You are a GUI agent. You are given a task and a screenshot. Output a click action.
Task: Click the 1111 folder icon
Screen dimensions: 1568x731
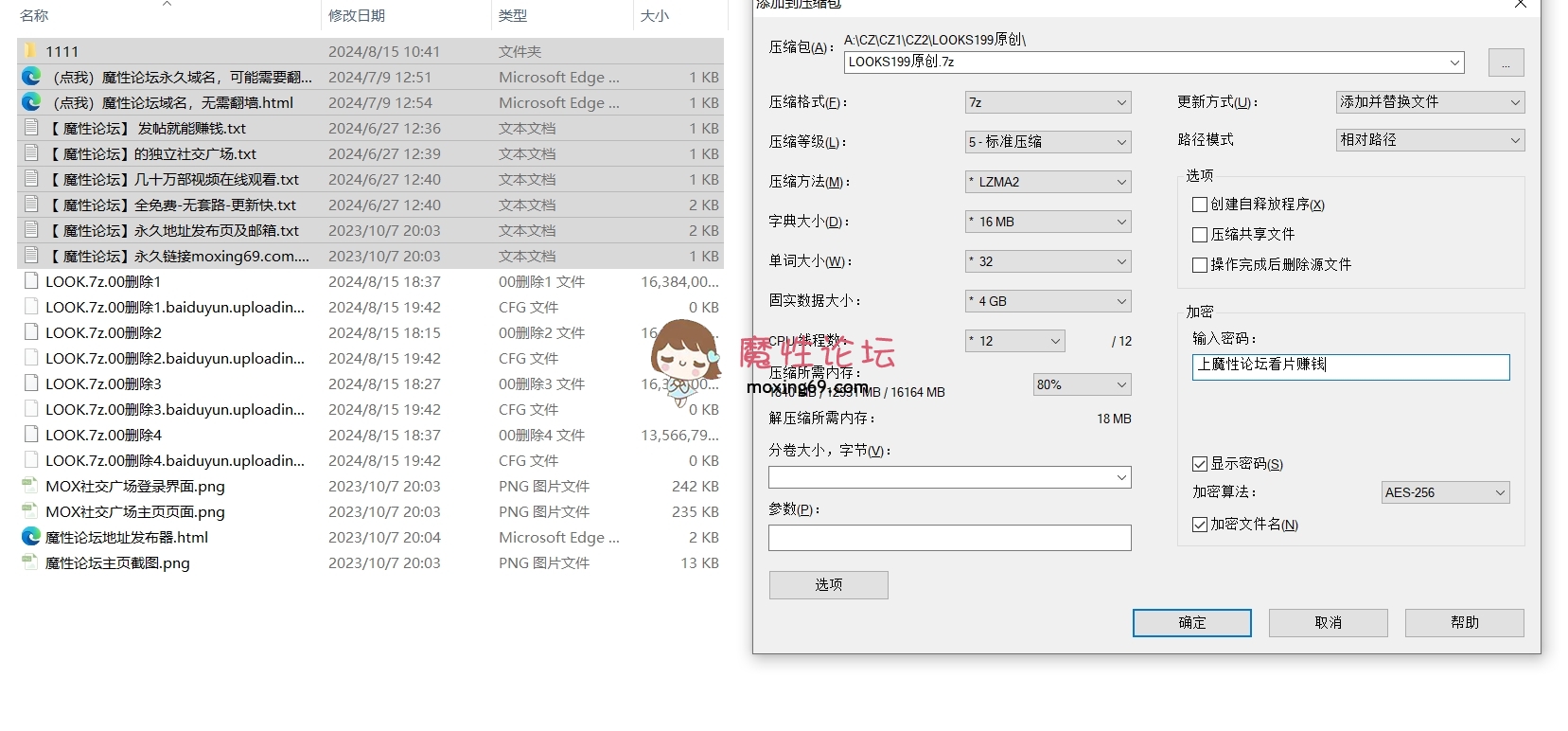30,51
